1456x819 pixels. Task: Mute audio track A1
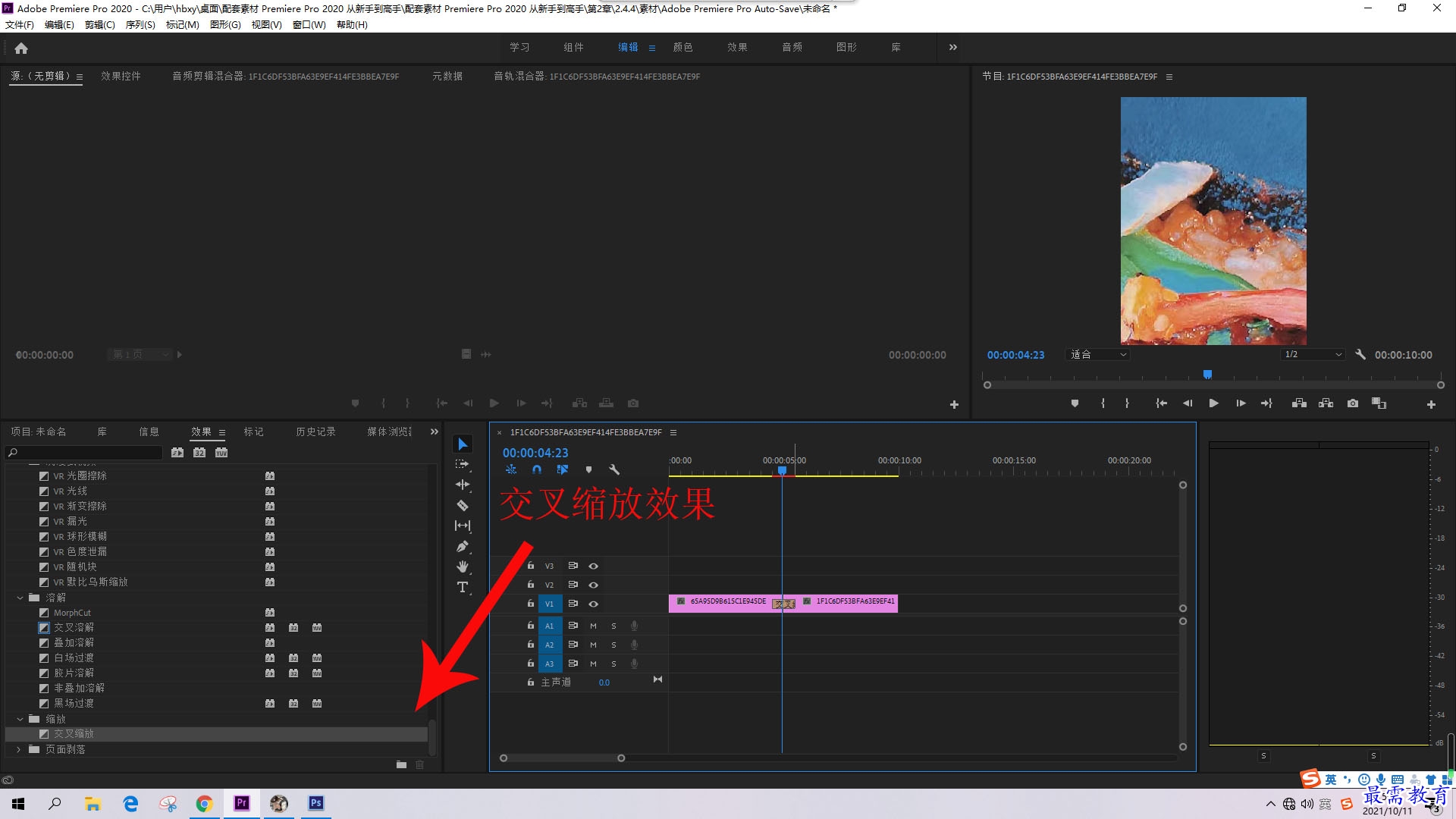[593, 626]
